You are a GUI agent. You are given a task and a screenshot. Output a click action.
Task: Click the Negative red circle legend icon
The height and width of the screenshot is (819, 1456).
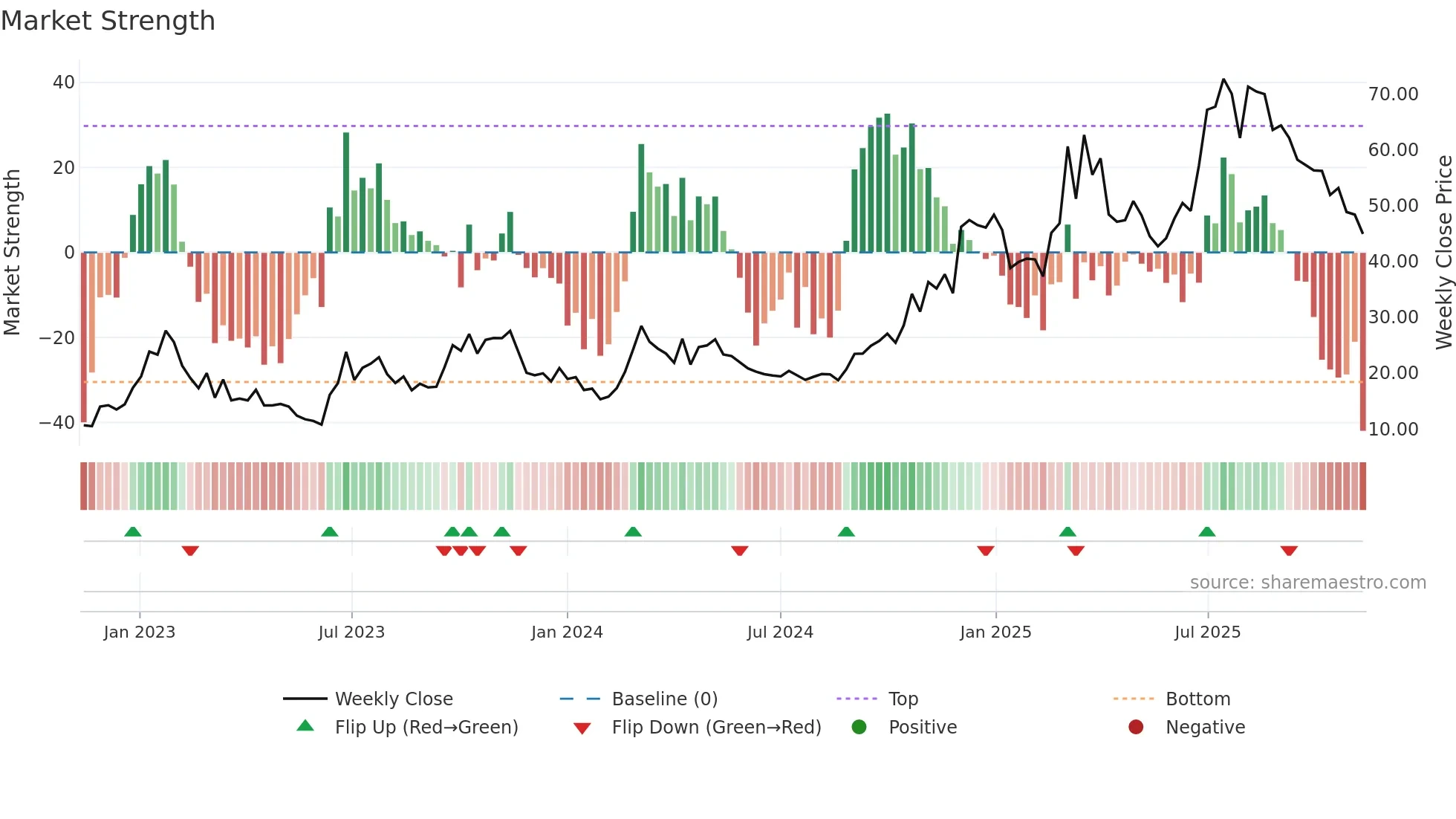tap(1136, 727)
